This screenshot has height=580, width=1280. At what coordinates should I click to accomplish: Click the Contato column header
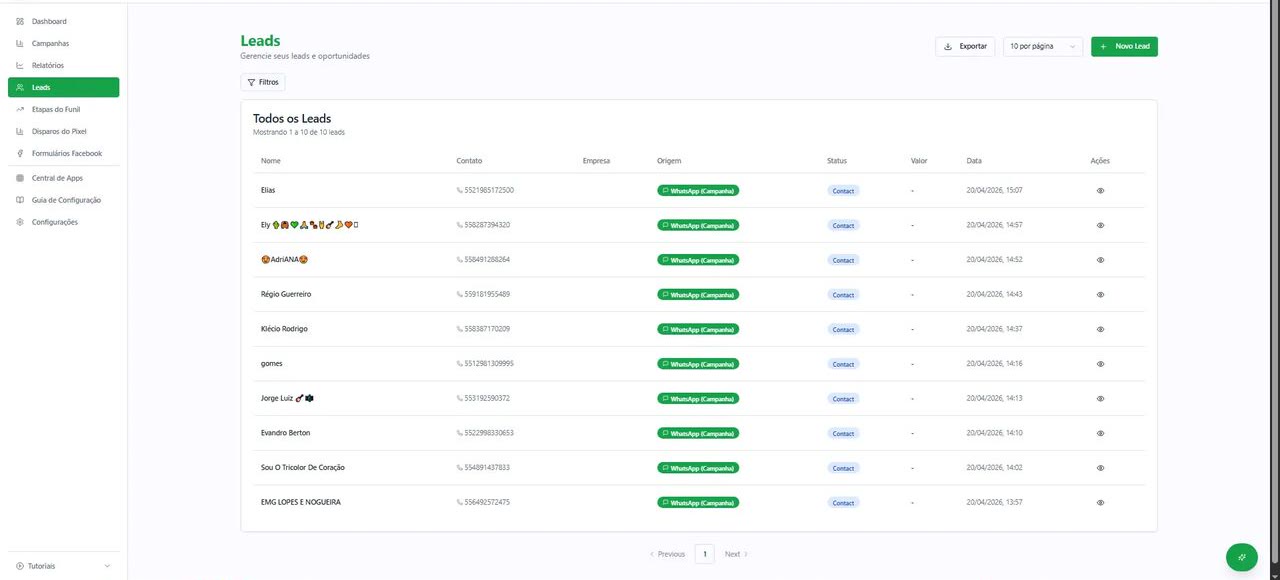(469, 161)
